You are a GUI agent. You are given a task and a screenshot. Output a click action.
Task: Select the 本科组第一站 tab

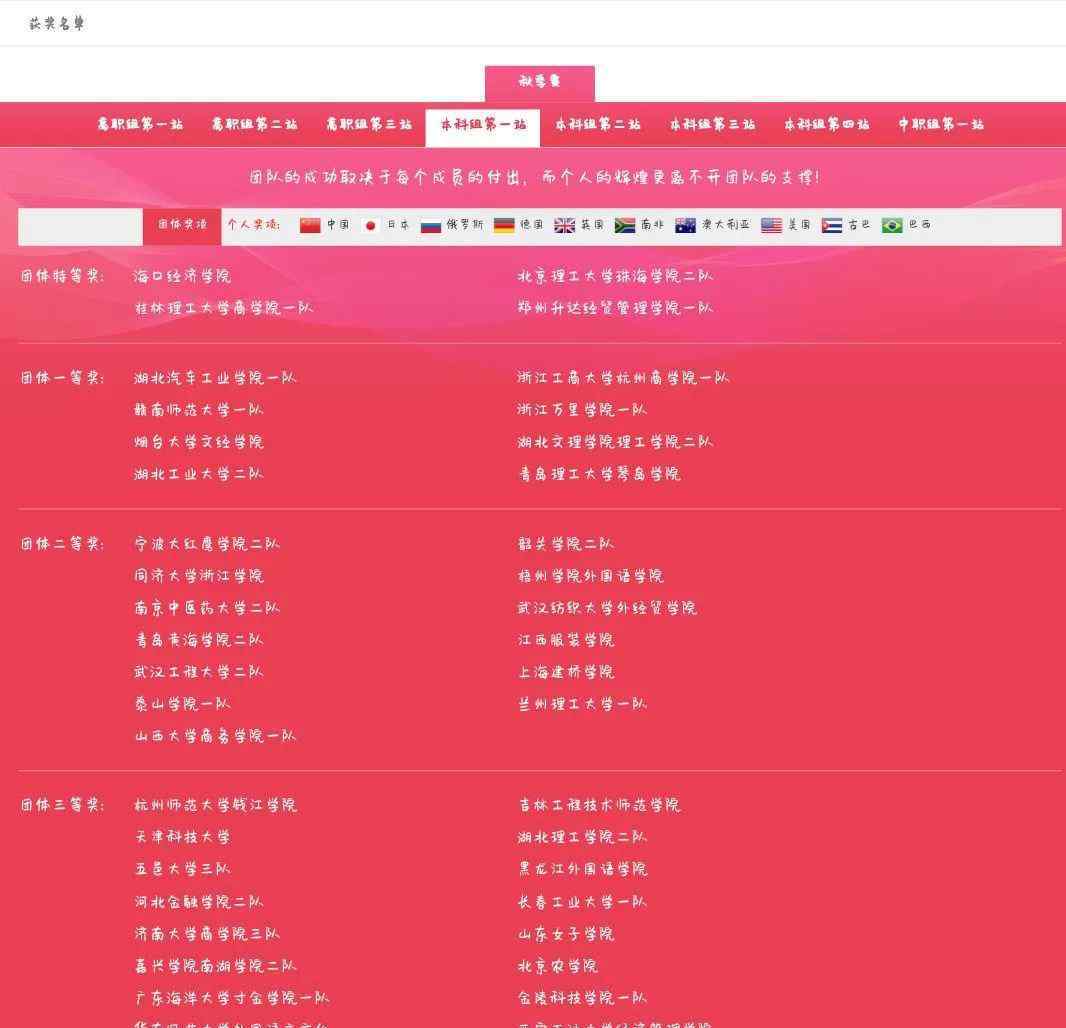click(483, 126)
